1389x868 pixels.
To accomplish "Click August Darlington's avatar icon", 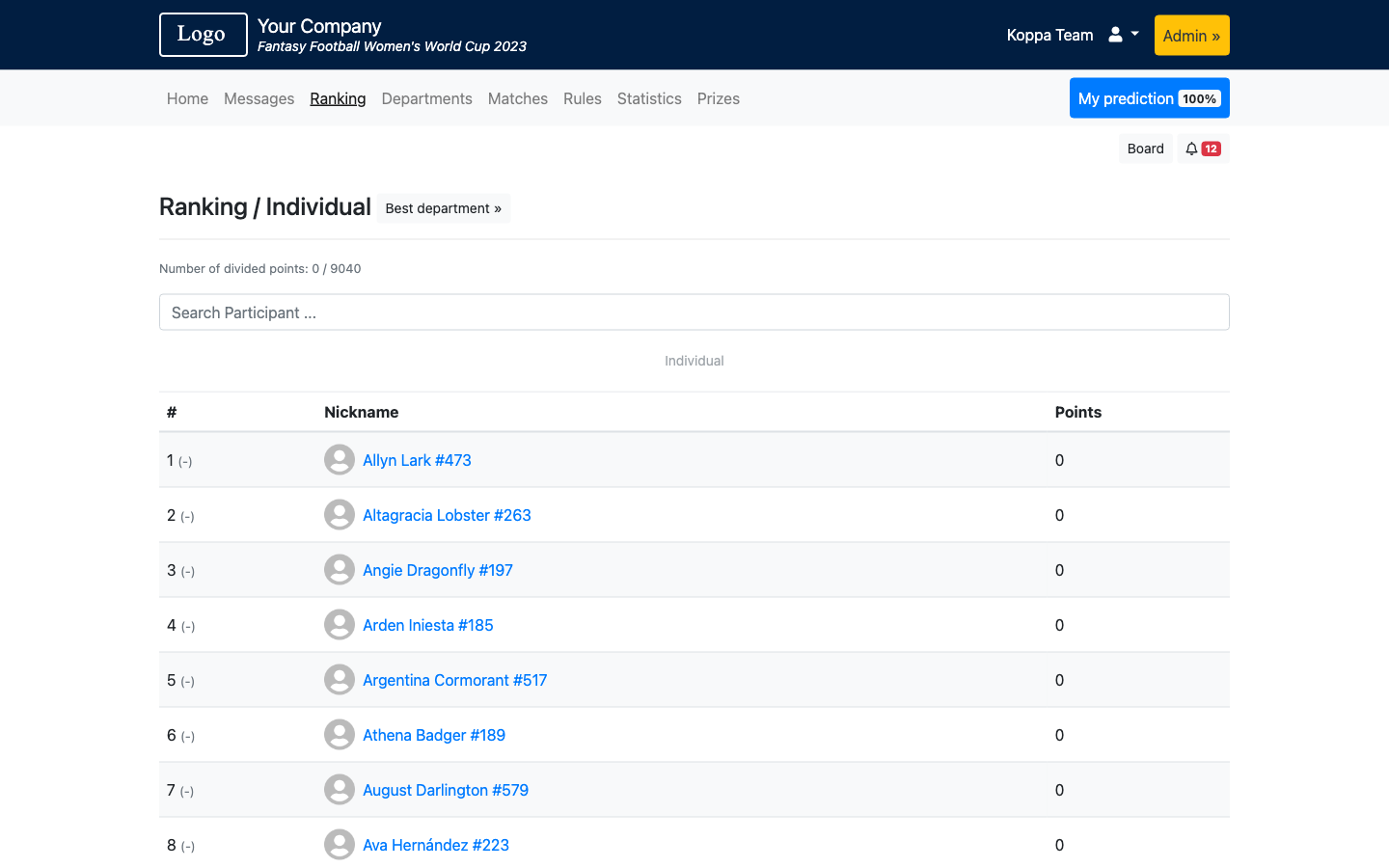I will click(x=339, y=790).
